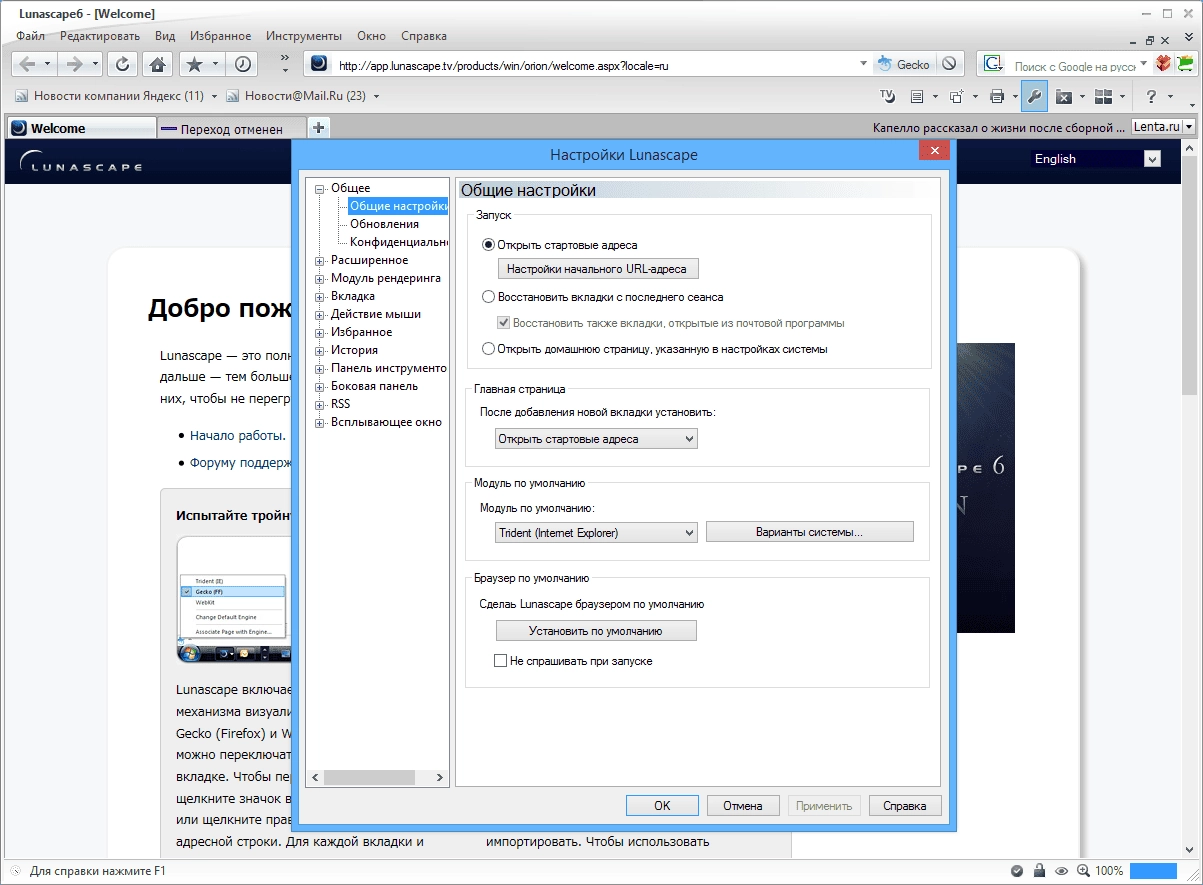
Task: Click the new window toolbar icon
Action: click(x=956, y=97)
